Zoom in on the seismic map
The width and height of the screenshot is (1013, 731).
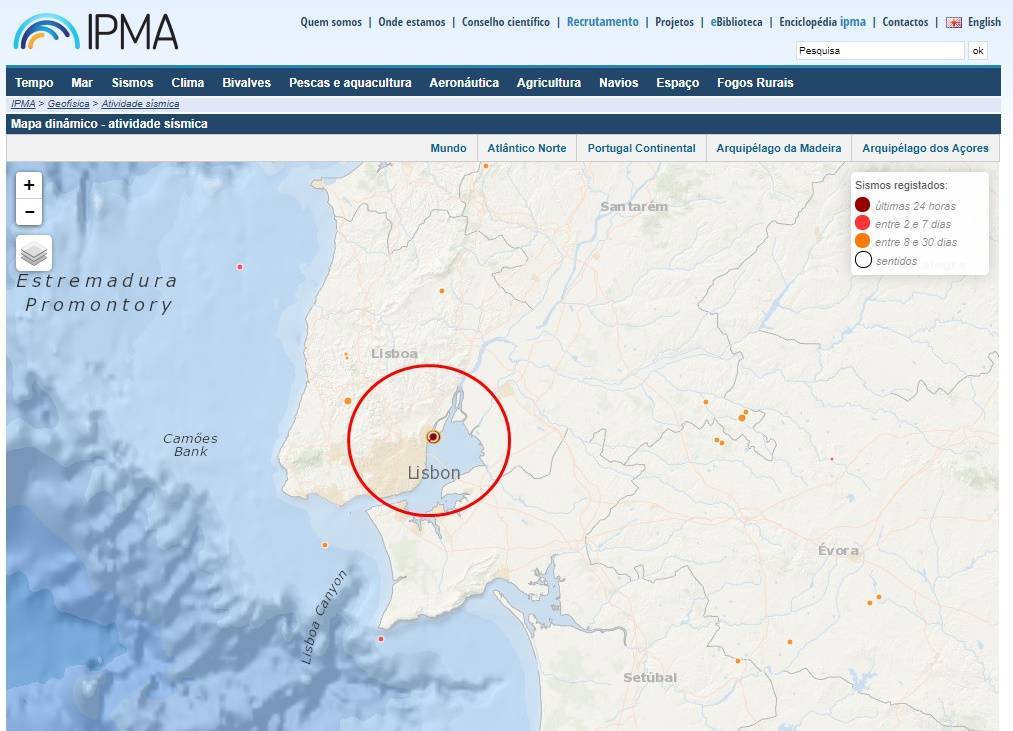click(29, 185)
